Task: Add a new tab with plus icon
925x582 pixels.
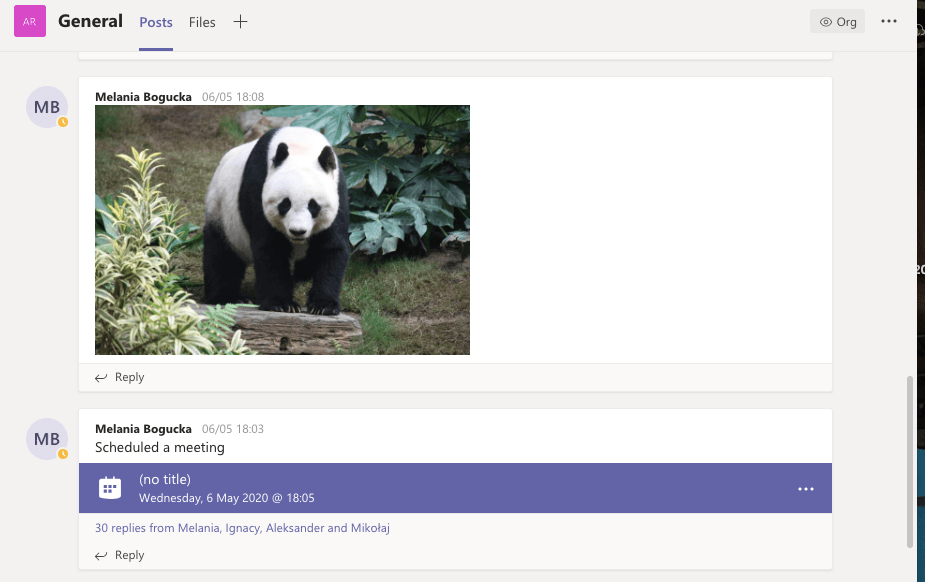Action: click(x=240, y=22)
